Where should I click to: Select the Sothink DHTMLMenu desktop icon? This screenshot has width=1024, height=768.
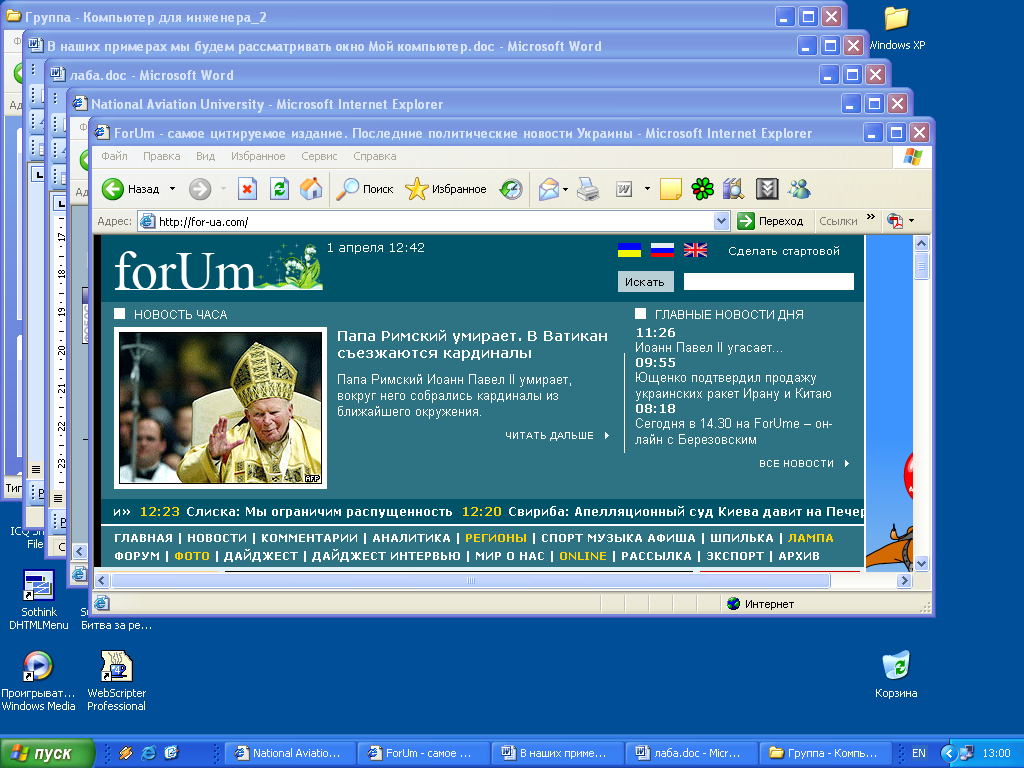39,601
